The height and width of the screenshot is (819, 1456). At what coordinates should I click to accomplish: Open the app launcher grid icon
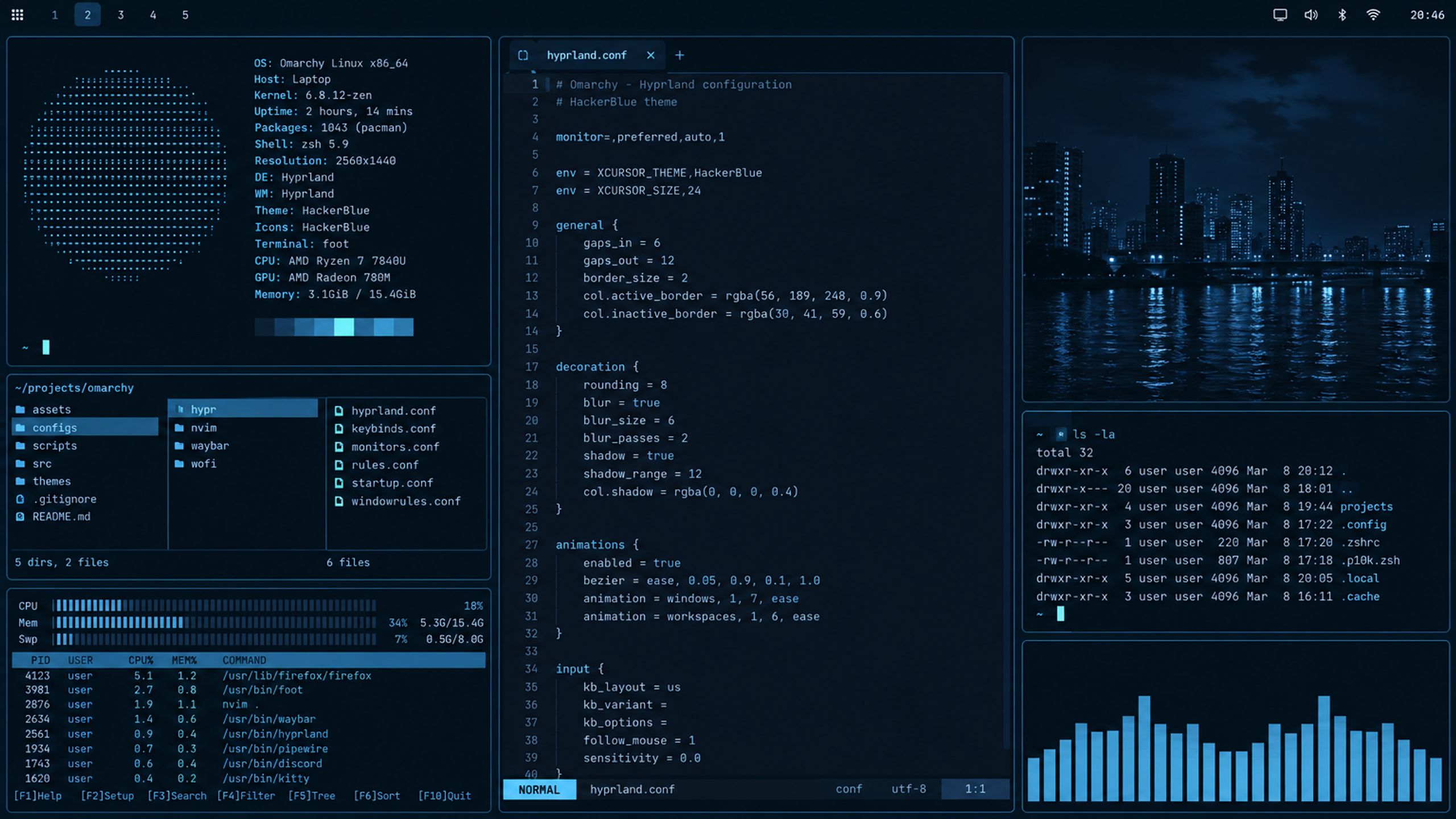coord(18,15)
